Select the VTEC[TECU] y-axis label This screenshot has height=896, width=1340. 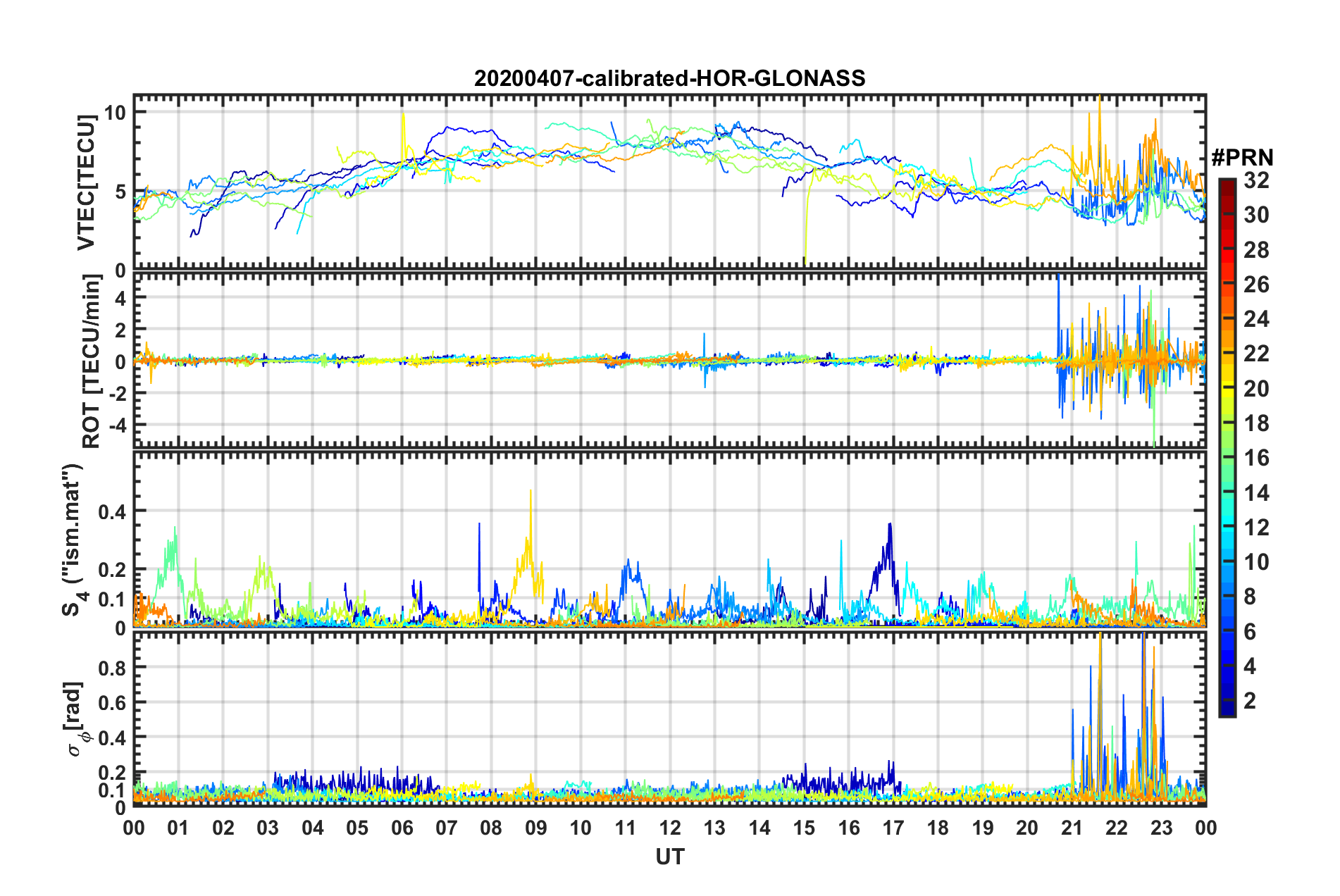pos(86,182)
